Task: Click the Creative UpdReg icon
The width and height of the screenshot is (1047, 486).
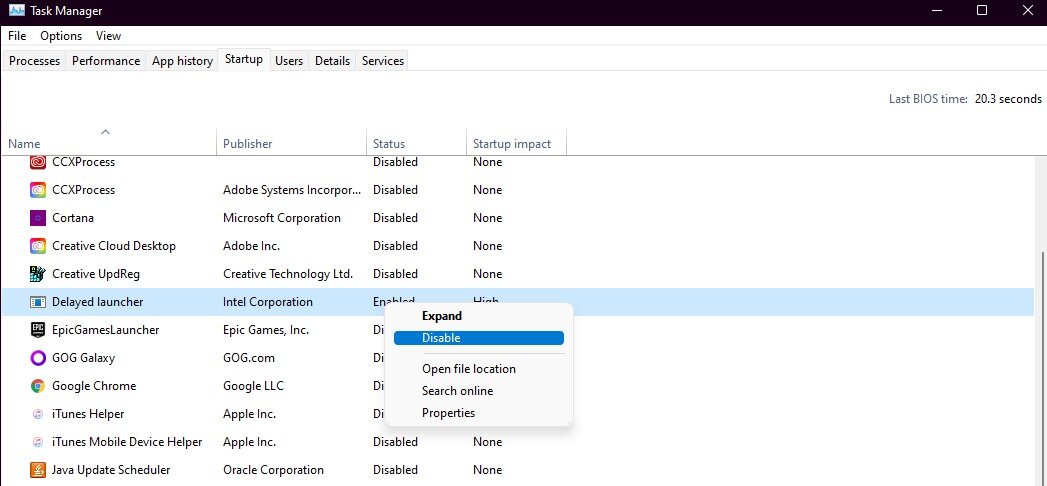Action: click(38, 274)
